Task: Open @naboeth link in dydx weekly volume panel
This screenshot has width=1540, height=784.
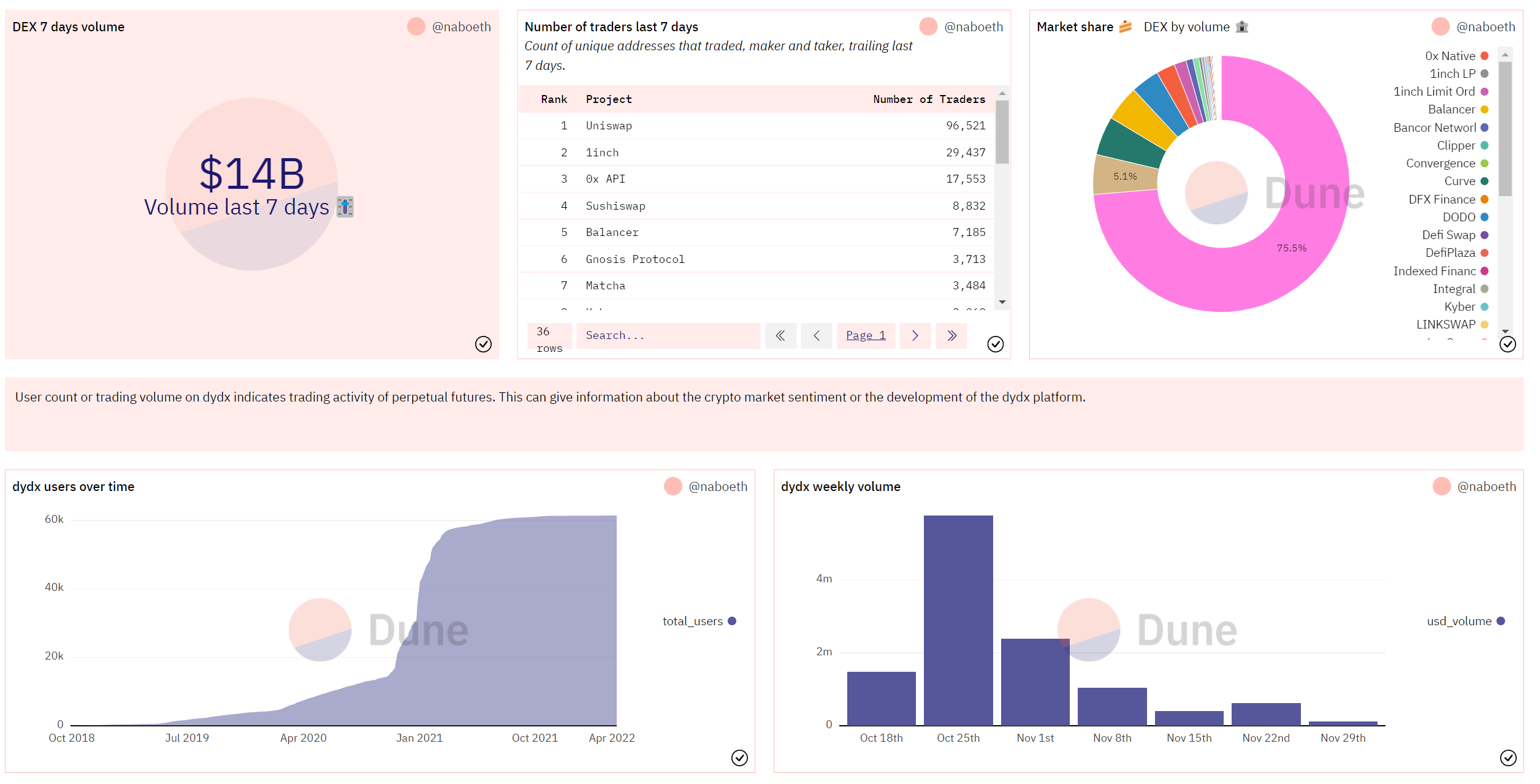Action: 1487,486
